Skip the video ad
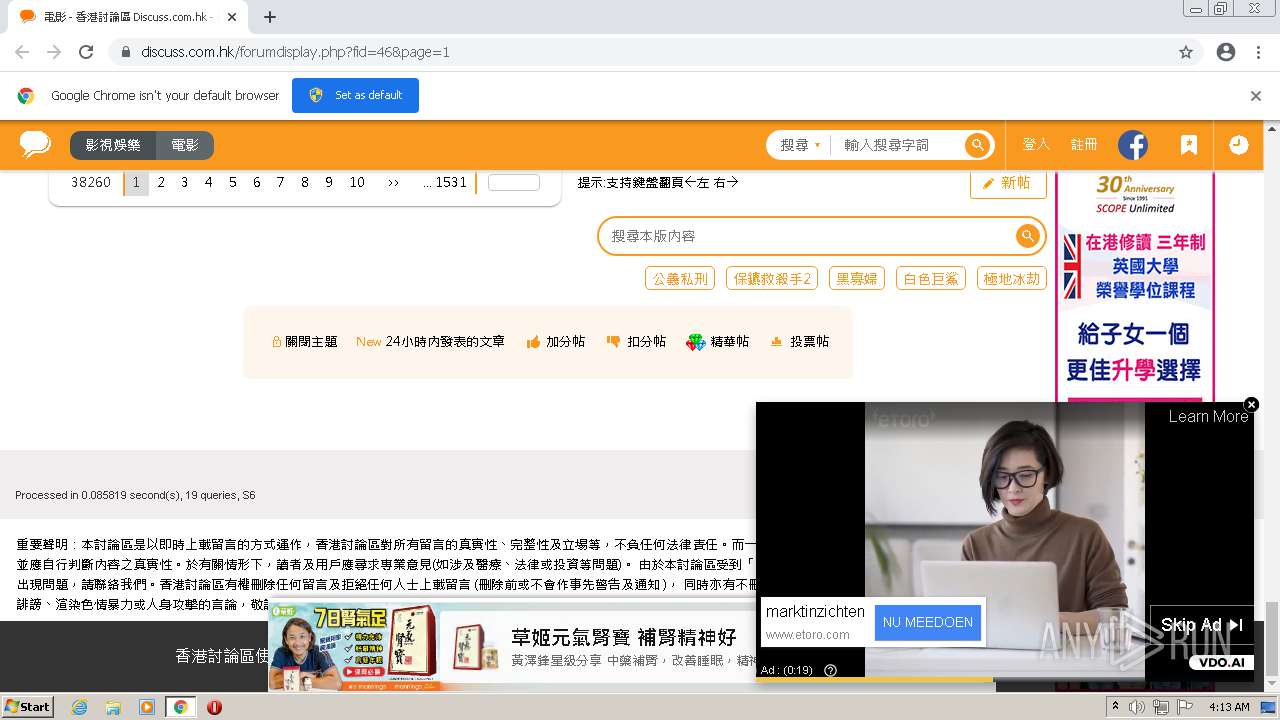The image size is (1280, 720). [x=1201, y=625]
